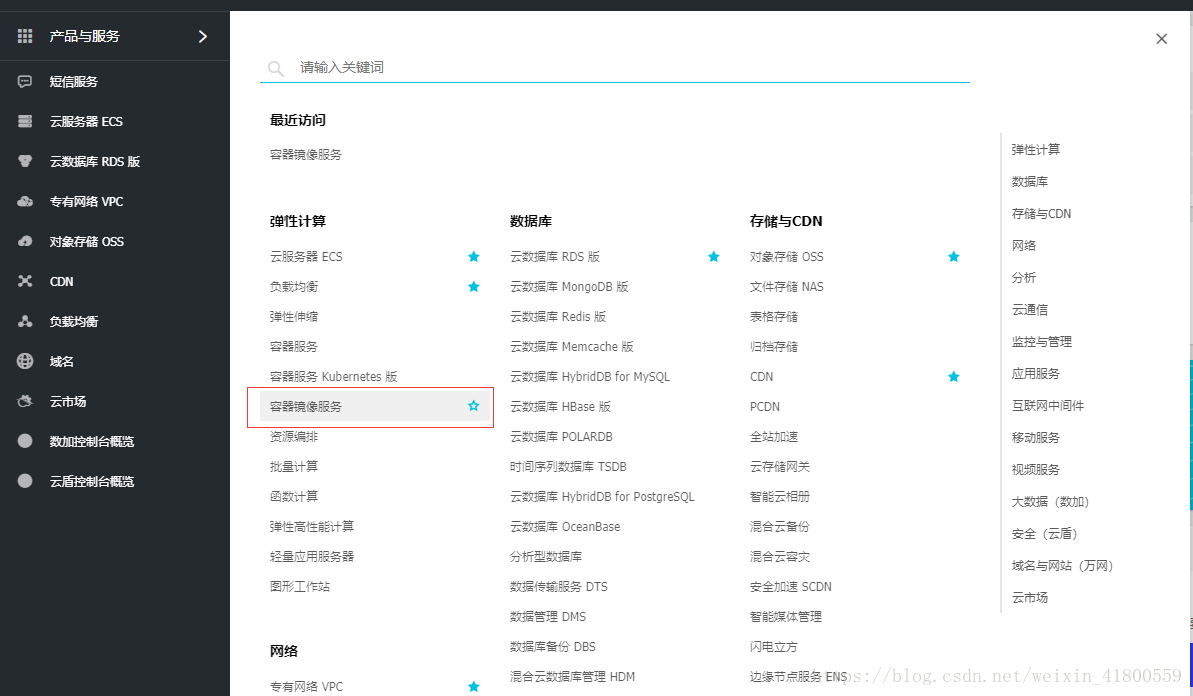Open 云数据库 HBase 版
This screenshot has width=1193, height=696.
pyautogui.click(x=560, y=406)
